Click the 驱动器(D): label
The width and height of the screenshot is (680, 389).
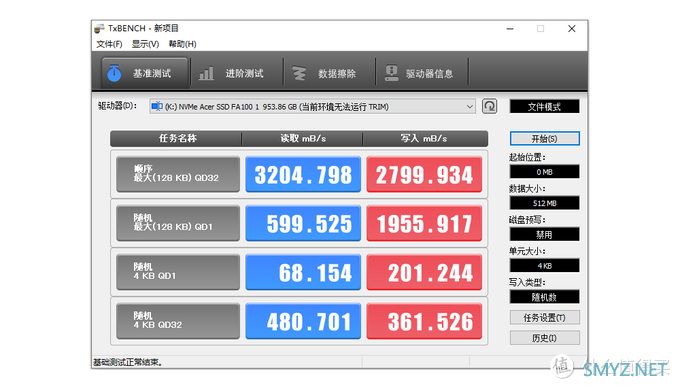coord(117,106)
